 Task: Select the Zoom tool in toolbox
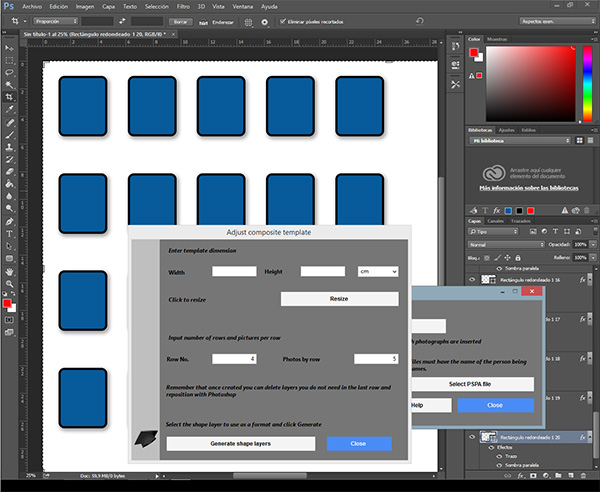click(x=9, y=283)
